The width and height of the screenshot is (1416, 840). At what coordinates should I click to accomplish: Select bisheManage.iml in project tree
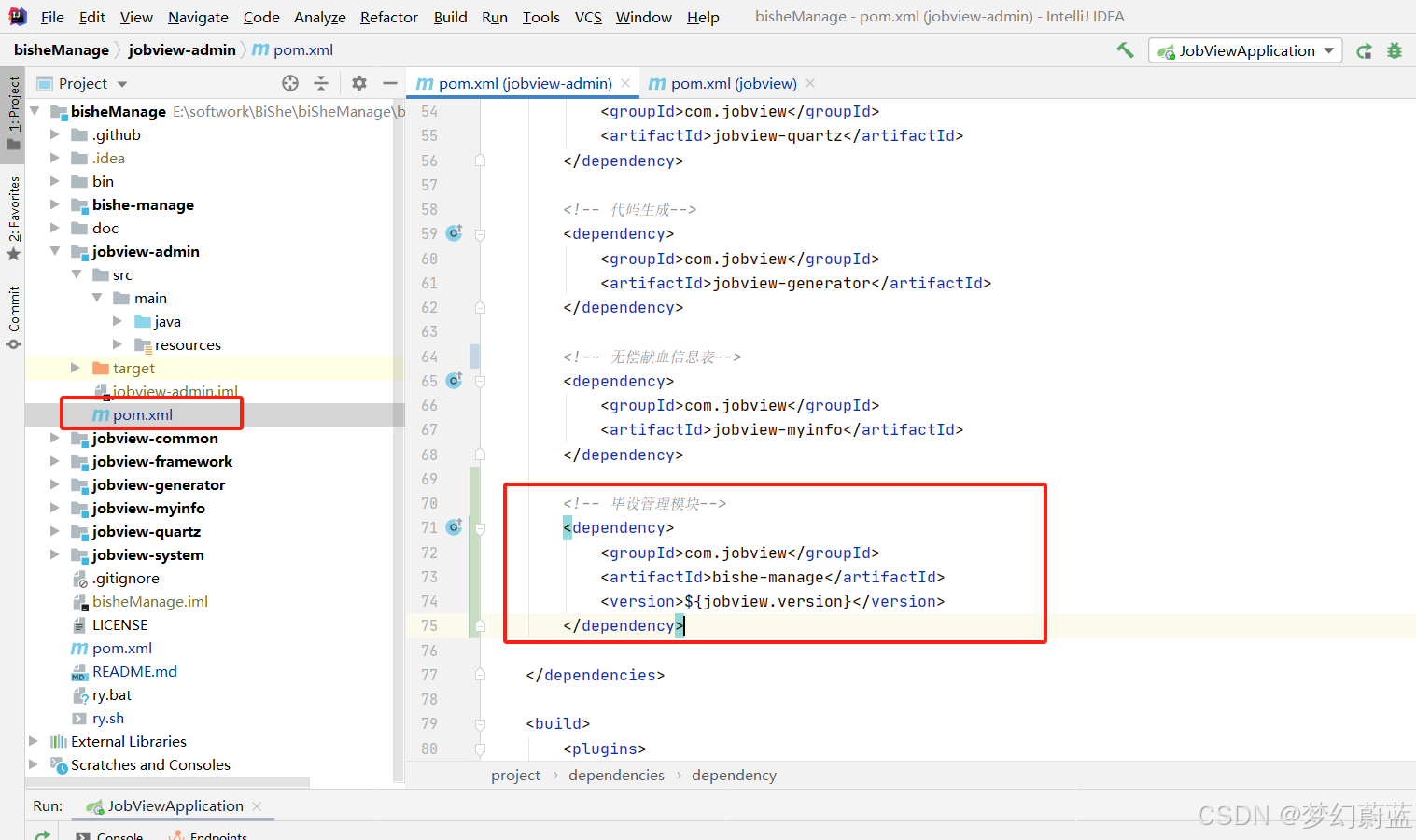pyautogui.click(x=150, y=601)
